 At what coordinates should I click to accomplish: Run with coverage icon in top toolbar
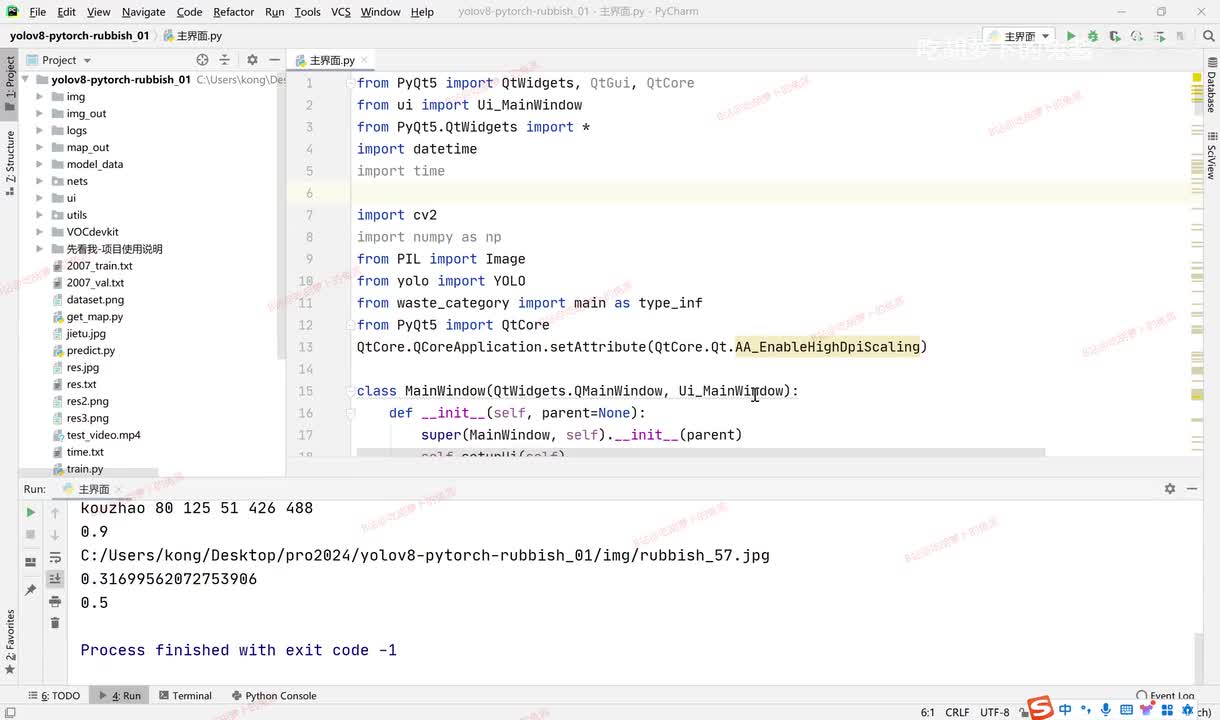1115,36
